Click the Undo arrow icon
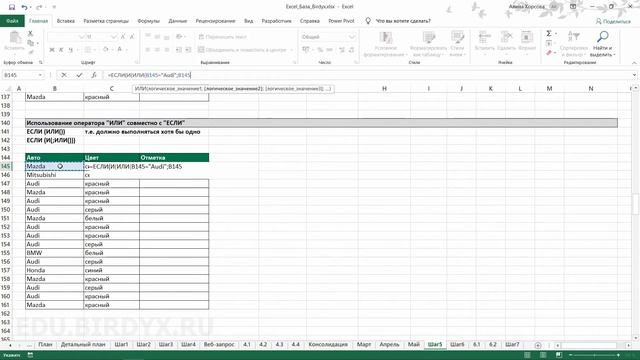Viewport: 640px width, 360px height. (24, 7)
